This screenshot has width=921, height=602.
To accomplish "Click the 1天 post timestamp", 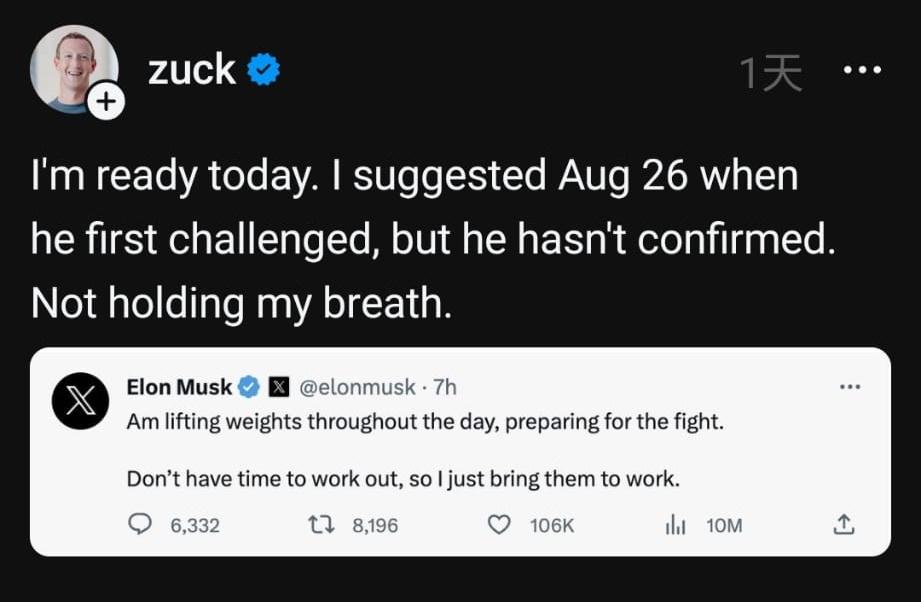I will coord(771,73).
